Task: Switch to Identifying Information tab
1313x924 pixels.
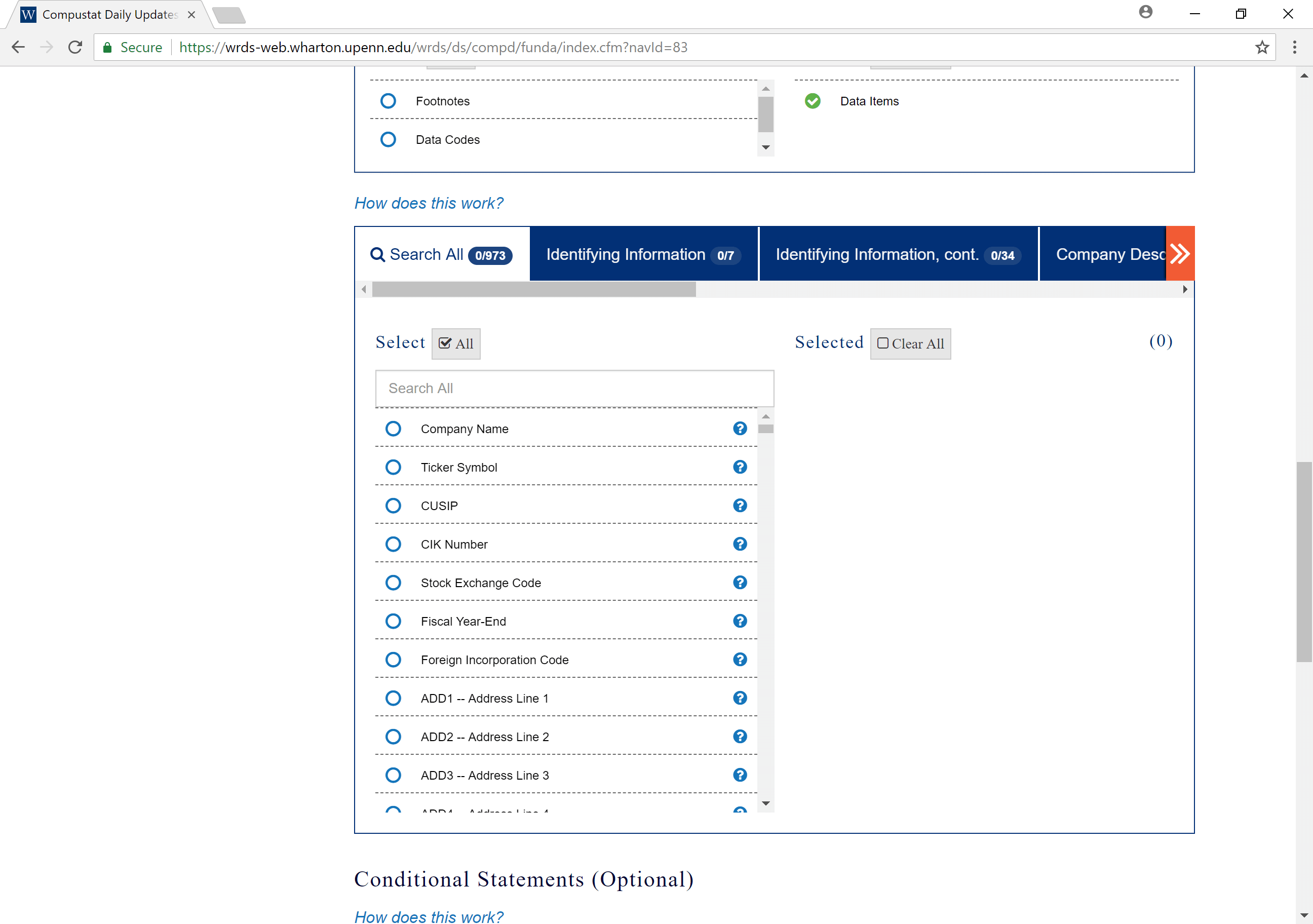Action: (643, 254)
